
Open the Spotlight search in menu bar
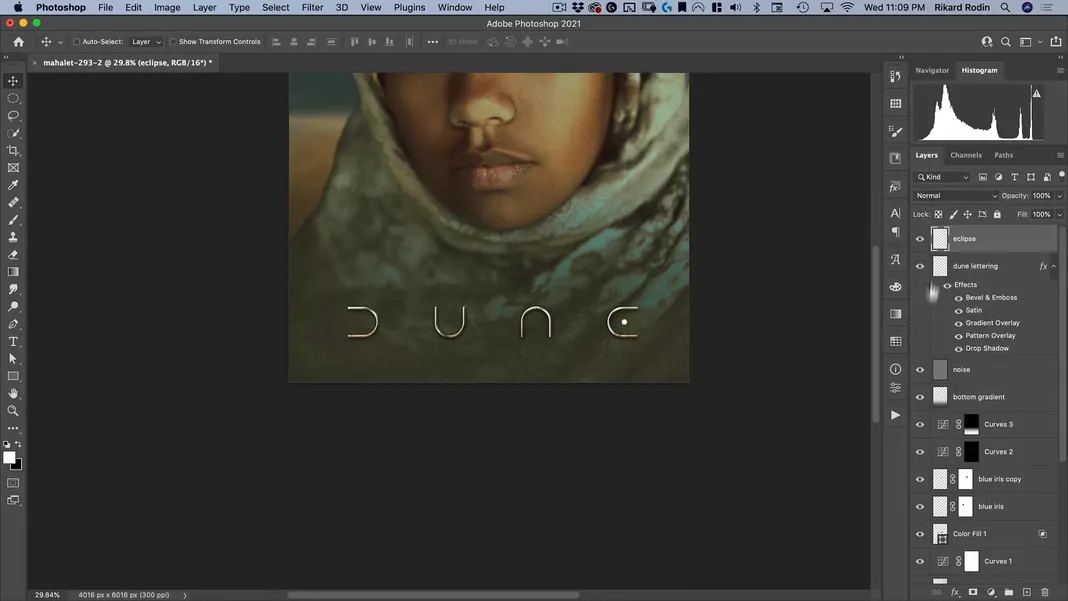tap(1005, 7)
